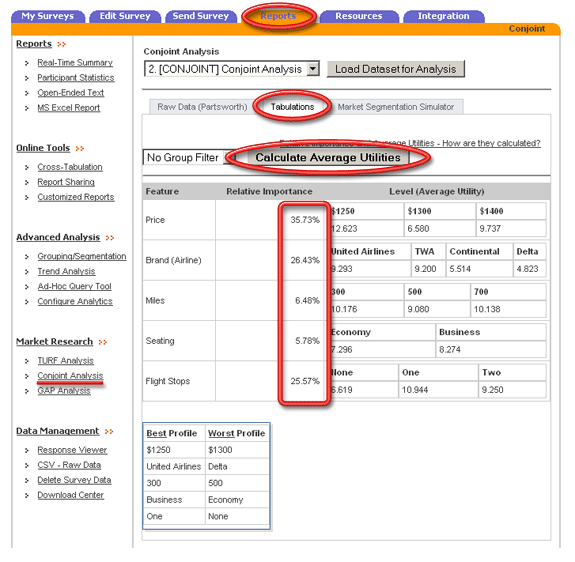Screen dimensions: 575x562
Task: Open Participant Statistics link
Action: [x=76, y=78]
